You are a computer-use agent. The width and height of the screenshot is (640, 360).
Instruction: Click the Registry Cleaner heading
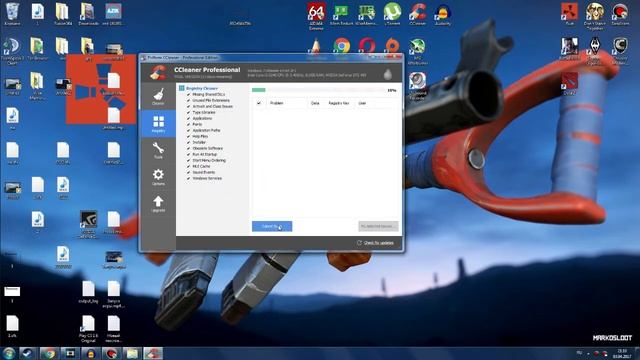[x=202, y=88]
